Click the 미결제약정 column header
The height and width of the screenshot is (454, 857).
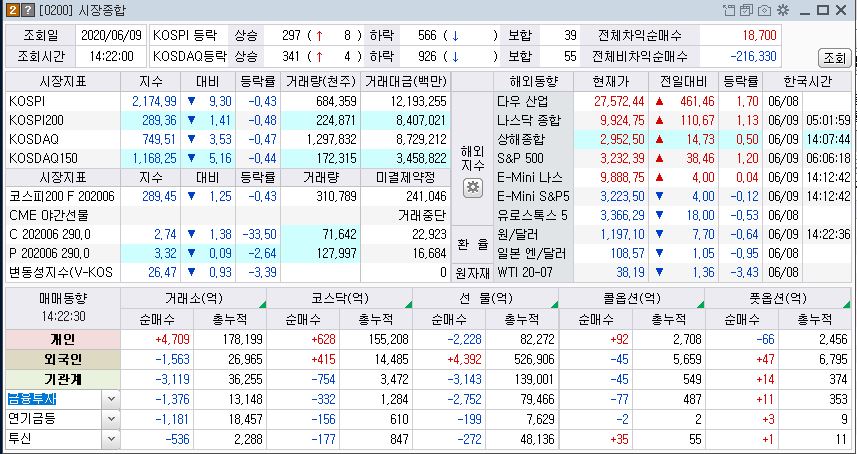click(x=406, y=178)
